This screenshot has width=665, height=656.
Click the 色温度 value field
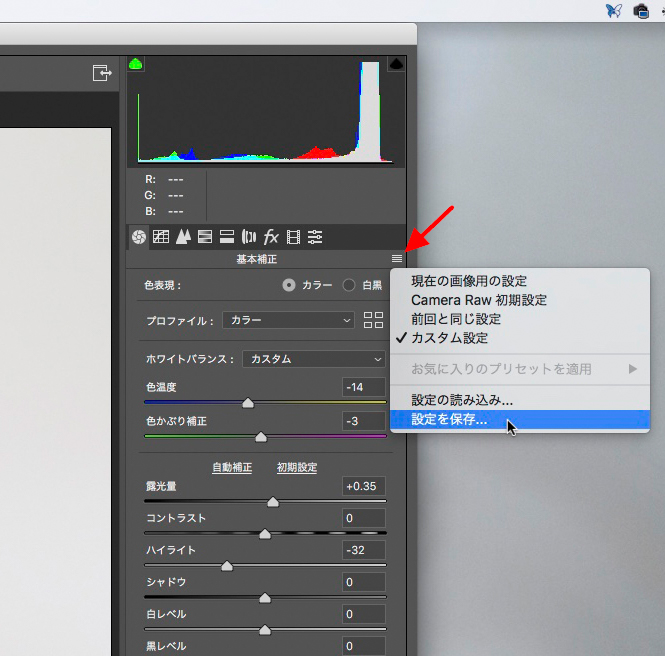(x=363, y=387)
